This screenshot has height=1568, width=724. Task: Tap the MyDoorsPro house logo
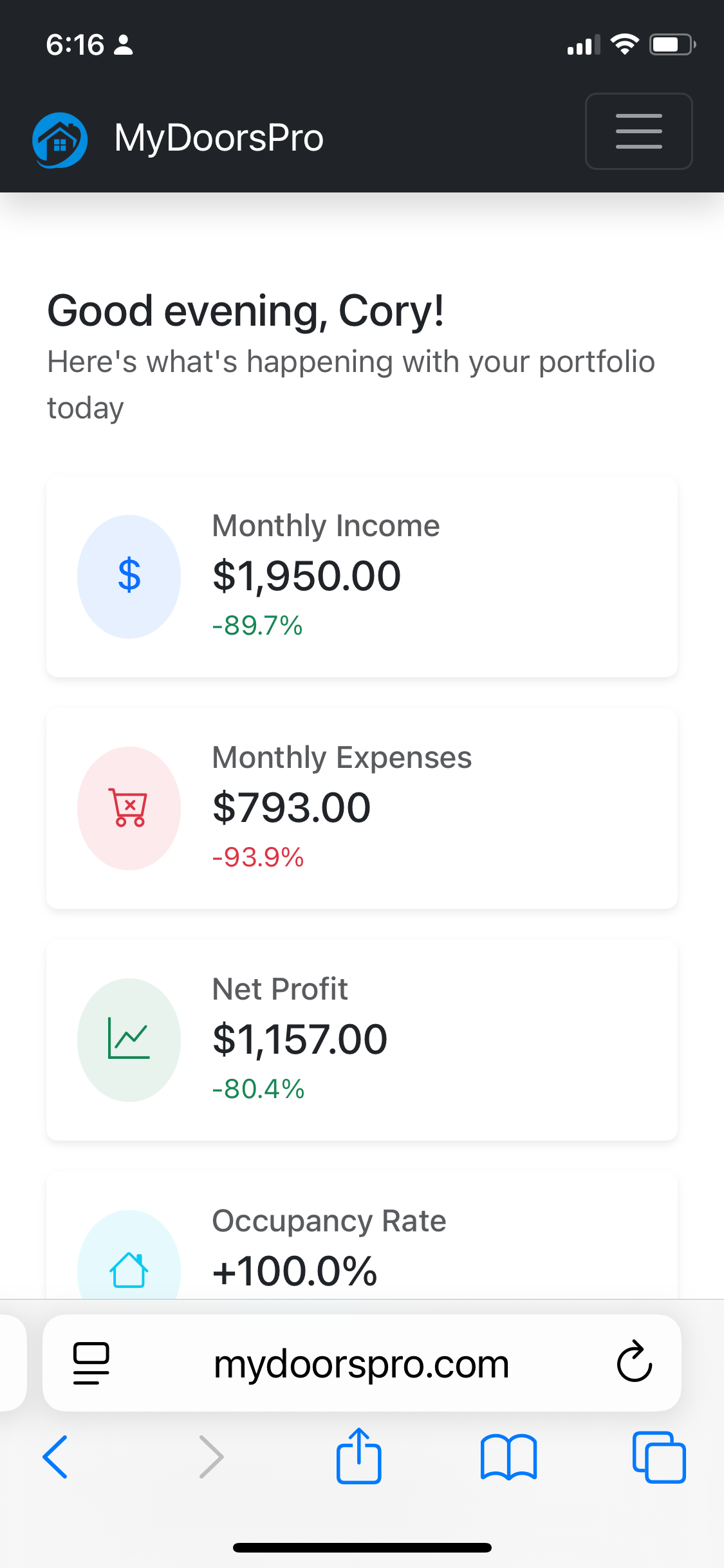(x=60, y=140)
